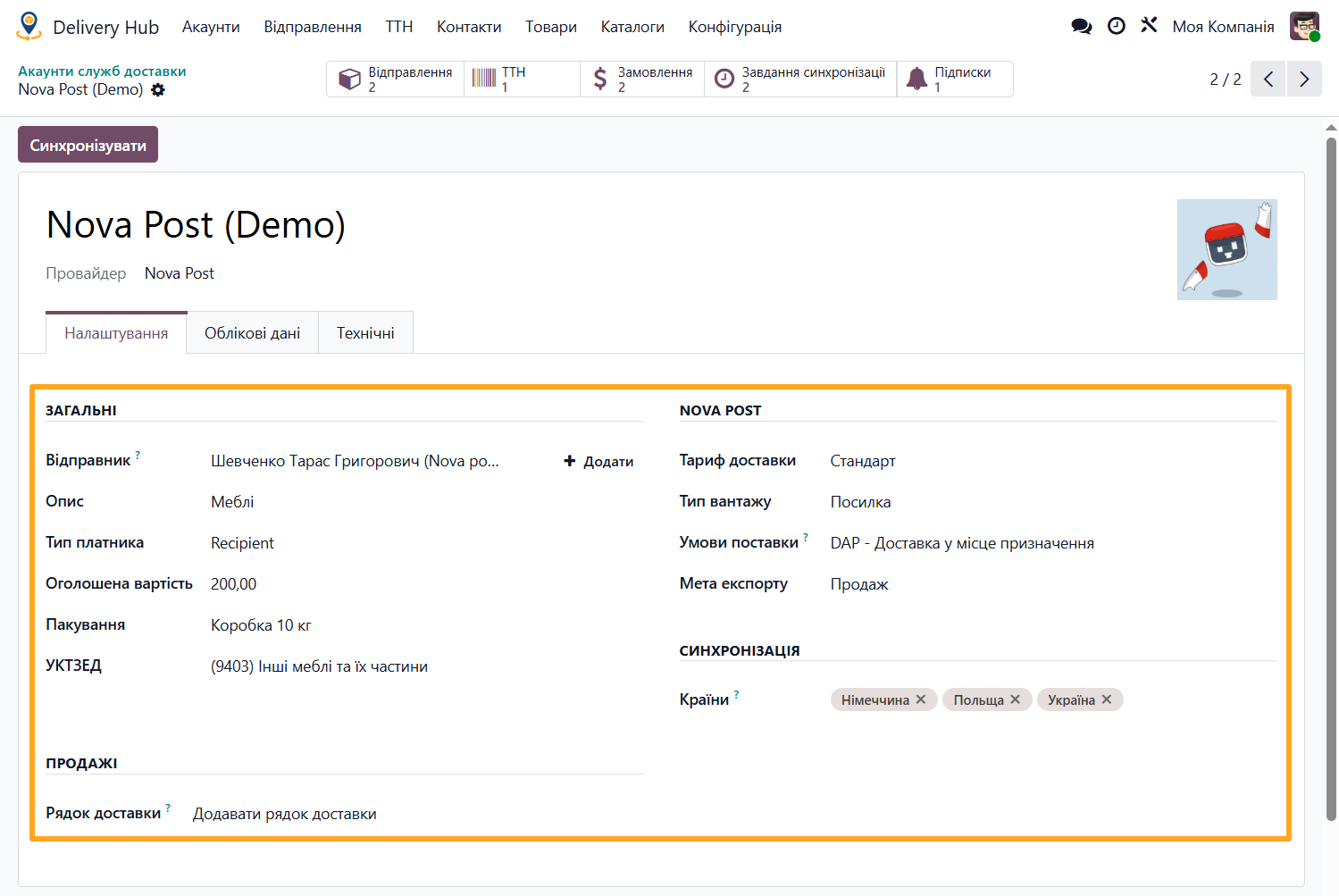
Task: Go to previous record arrow
Action: coord(1268,79)
